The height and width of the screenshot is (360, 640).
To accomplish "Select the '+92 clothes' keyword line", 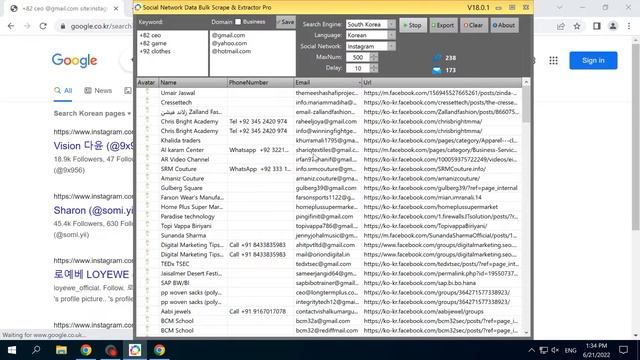I will coord(155,51).
